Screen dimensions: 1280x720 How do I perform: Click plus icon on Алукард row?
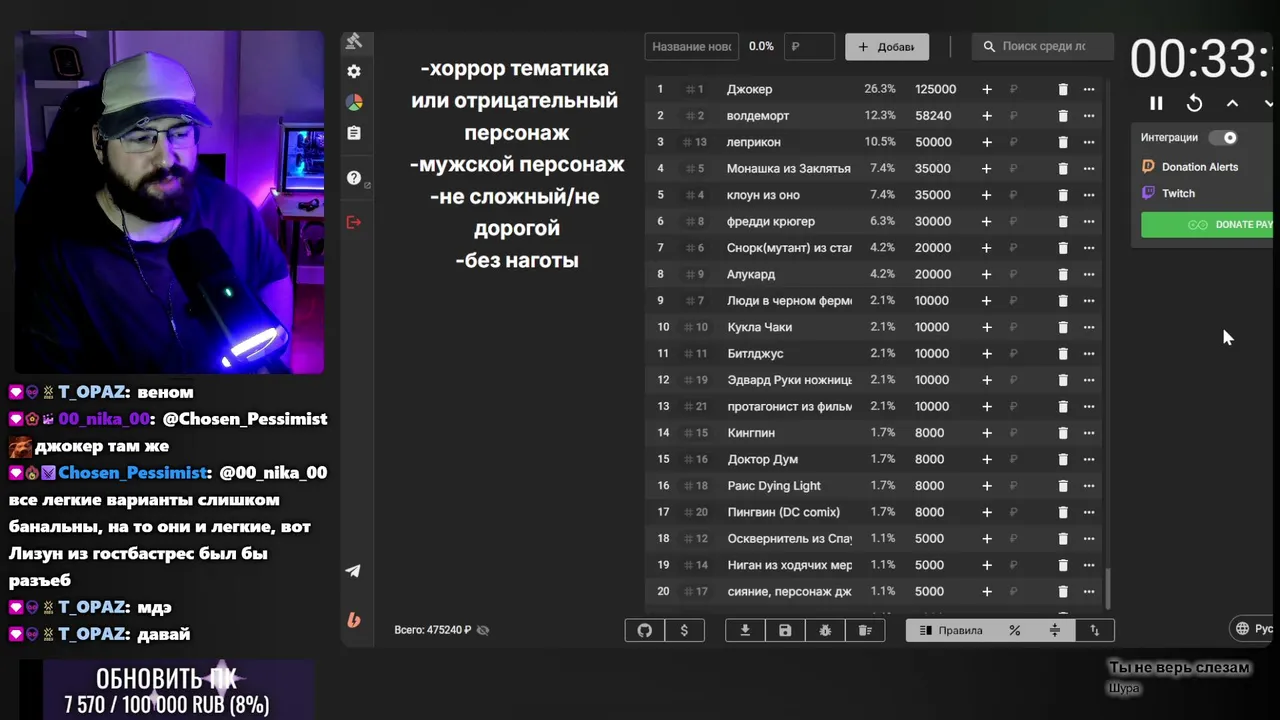987,274
